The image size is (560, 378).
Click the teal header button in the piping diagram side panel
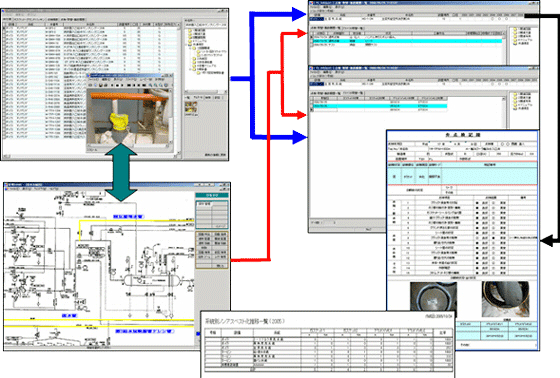tap(212, 195)
